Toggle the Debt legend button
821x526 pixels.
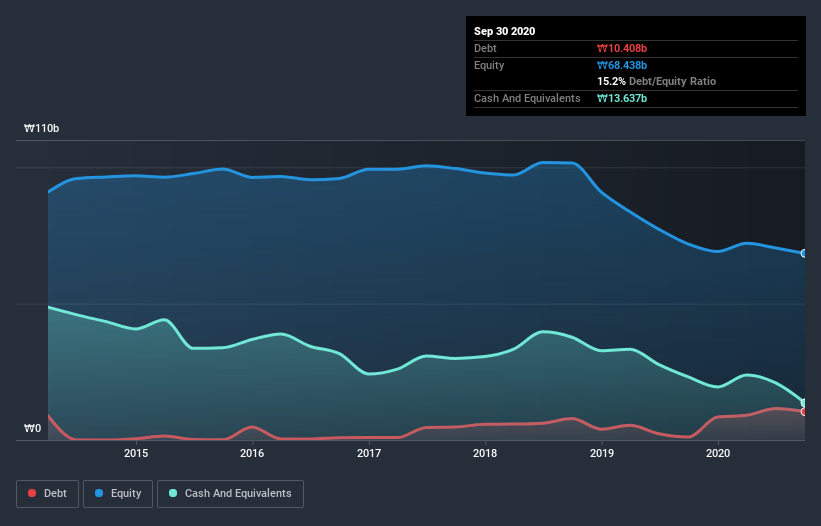pyautogui.click(x=48, y=494)
